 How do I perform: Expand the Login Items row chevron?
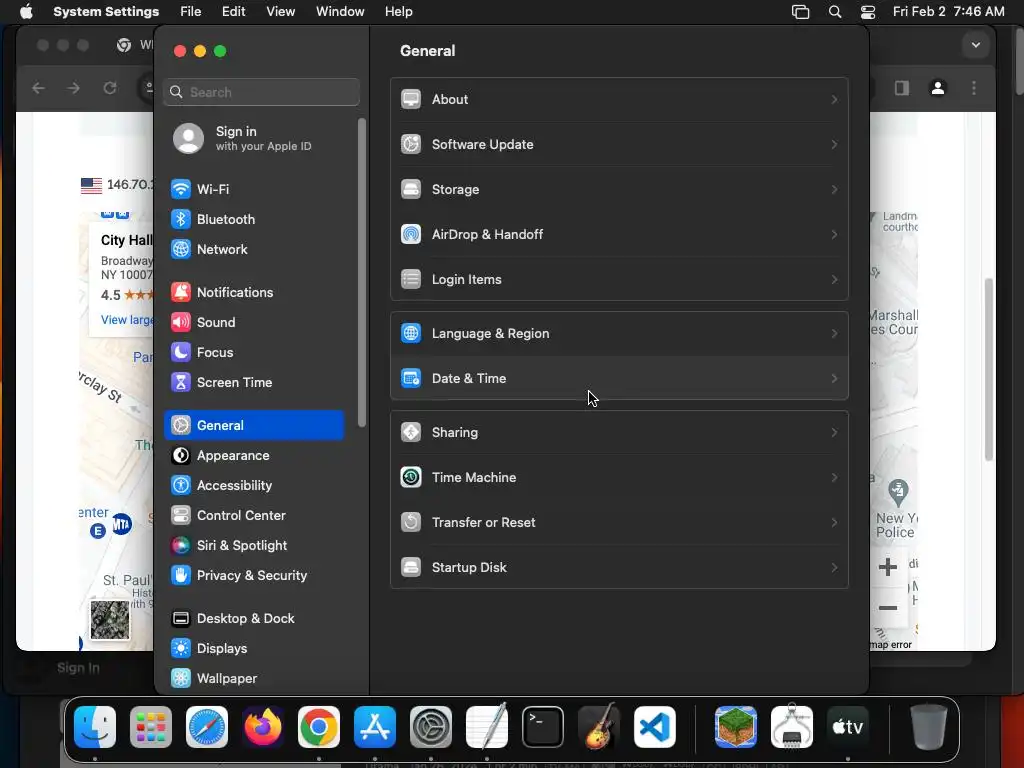click(834, 280)
